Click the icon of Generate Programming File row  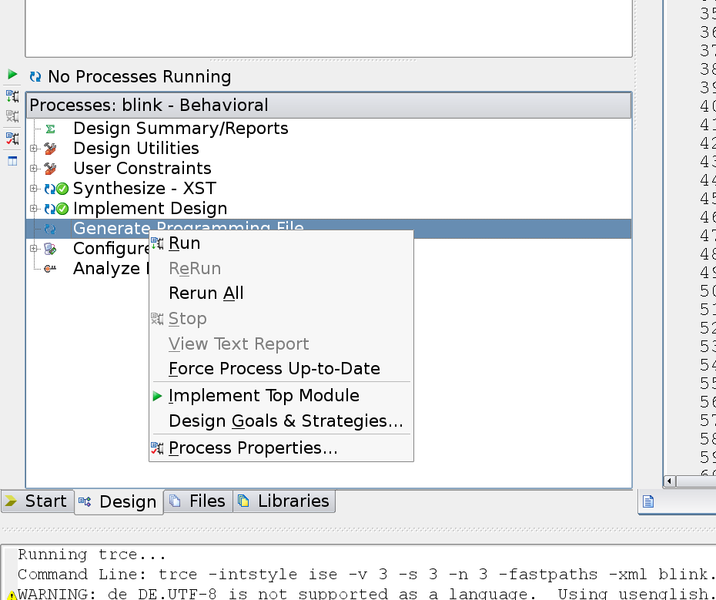click(50, 229)
